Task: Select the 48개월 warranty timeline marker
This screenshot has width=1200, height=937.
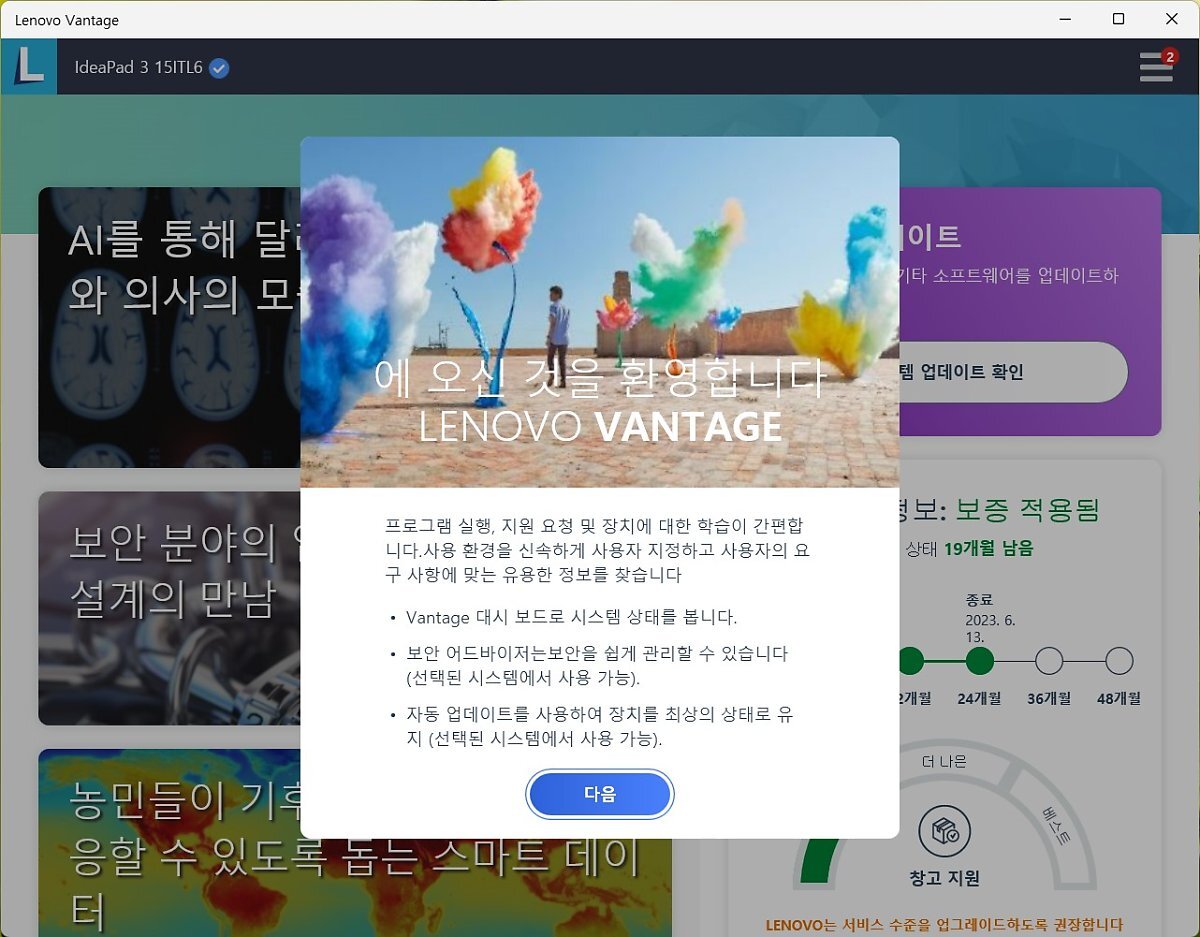Action: coord(1119,661)
